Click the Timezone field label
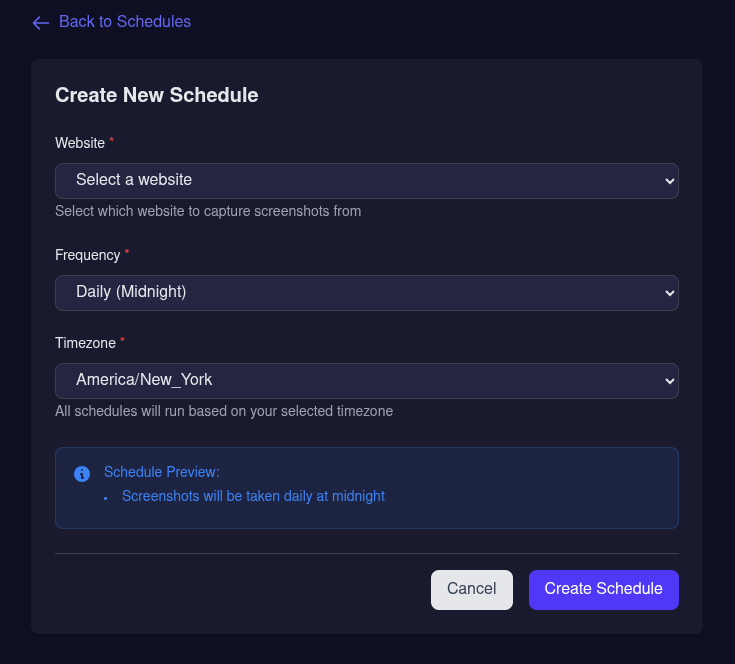 point(85,343)
